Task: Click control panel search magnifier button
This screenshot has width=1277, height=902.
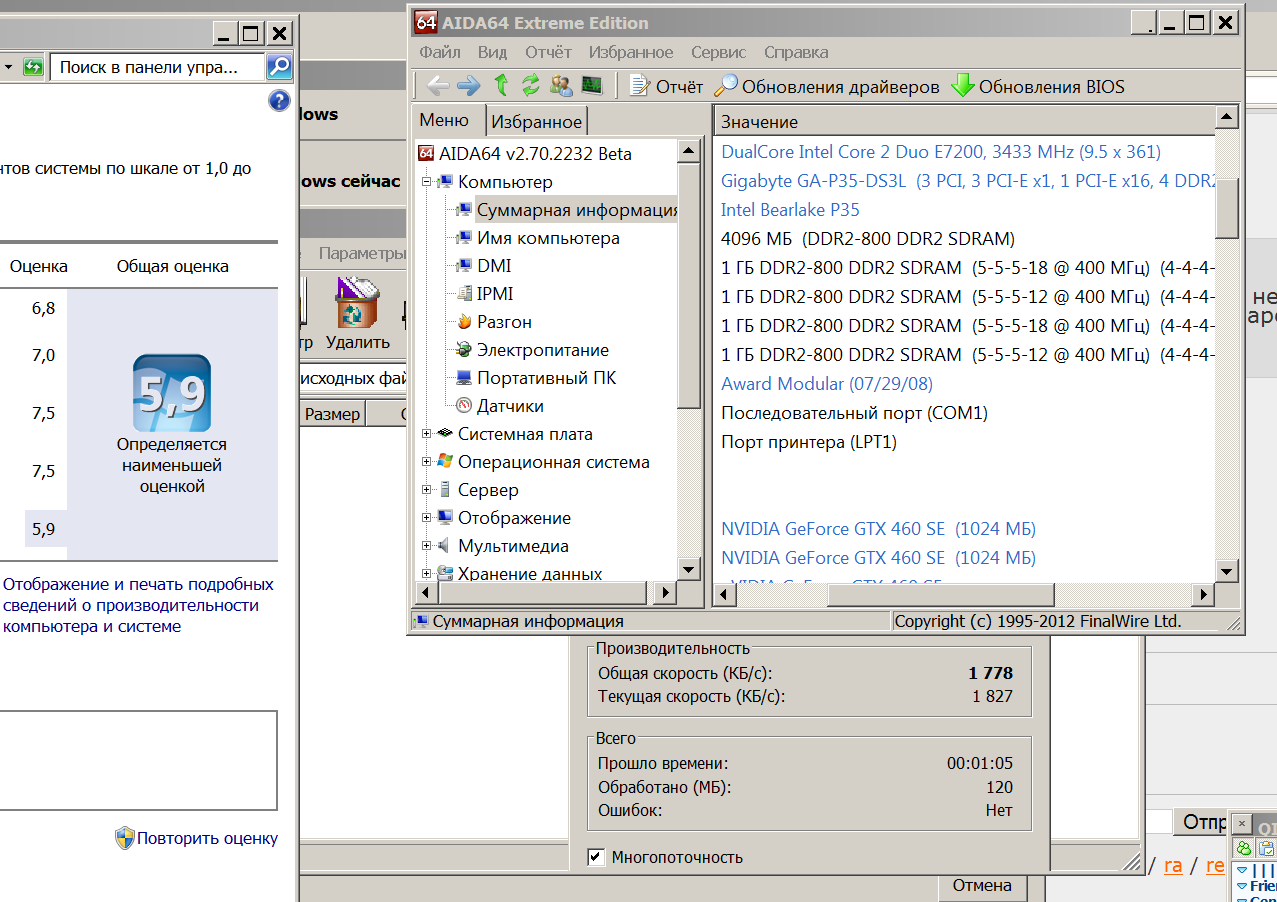Action: tap(279, 67)
